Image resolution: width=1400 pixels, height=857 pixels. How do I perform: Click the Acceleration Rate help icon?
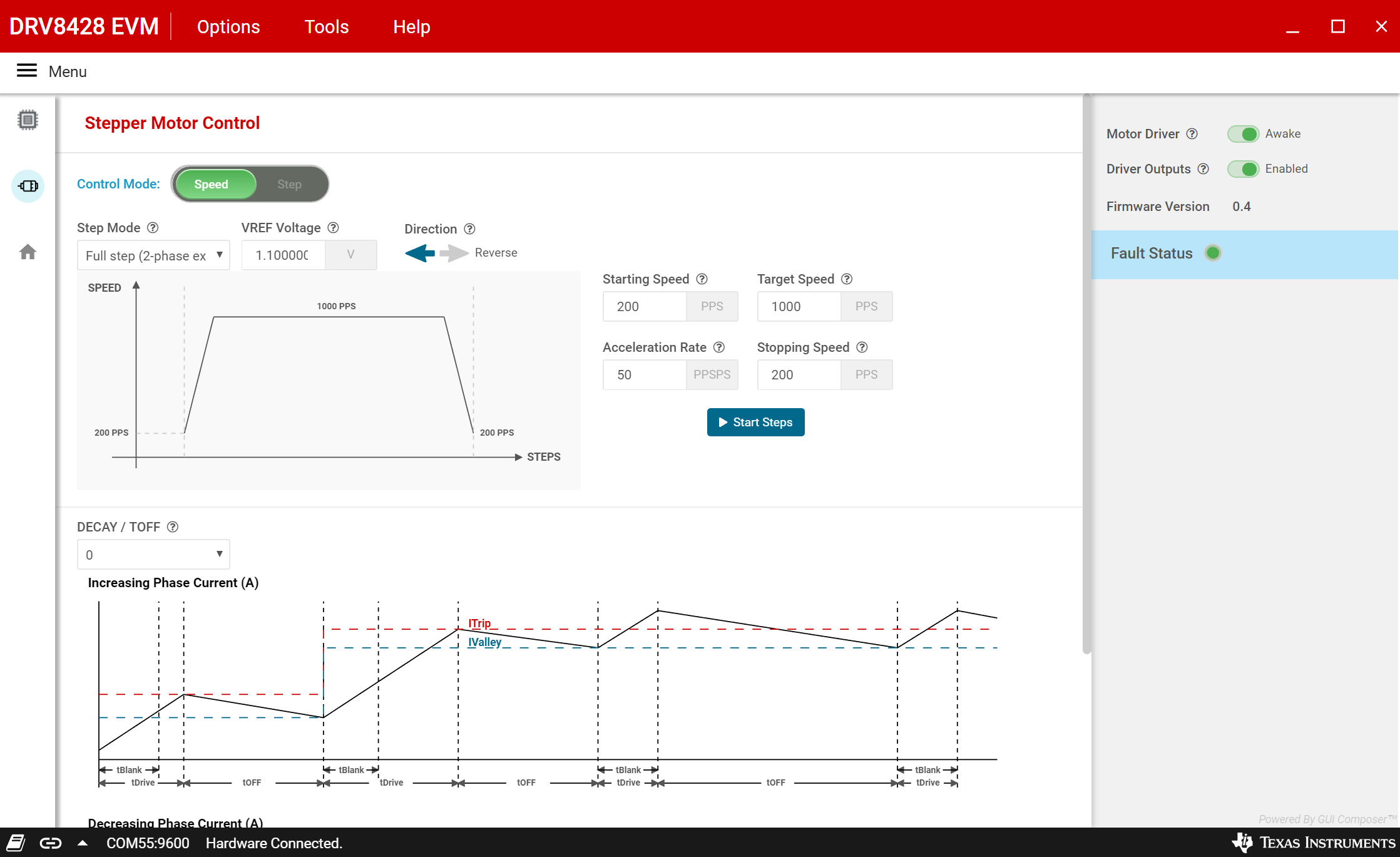click(x=720, y=347)
